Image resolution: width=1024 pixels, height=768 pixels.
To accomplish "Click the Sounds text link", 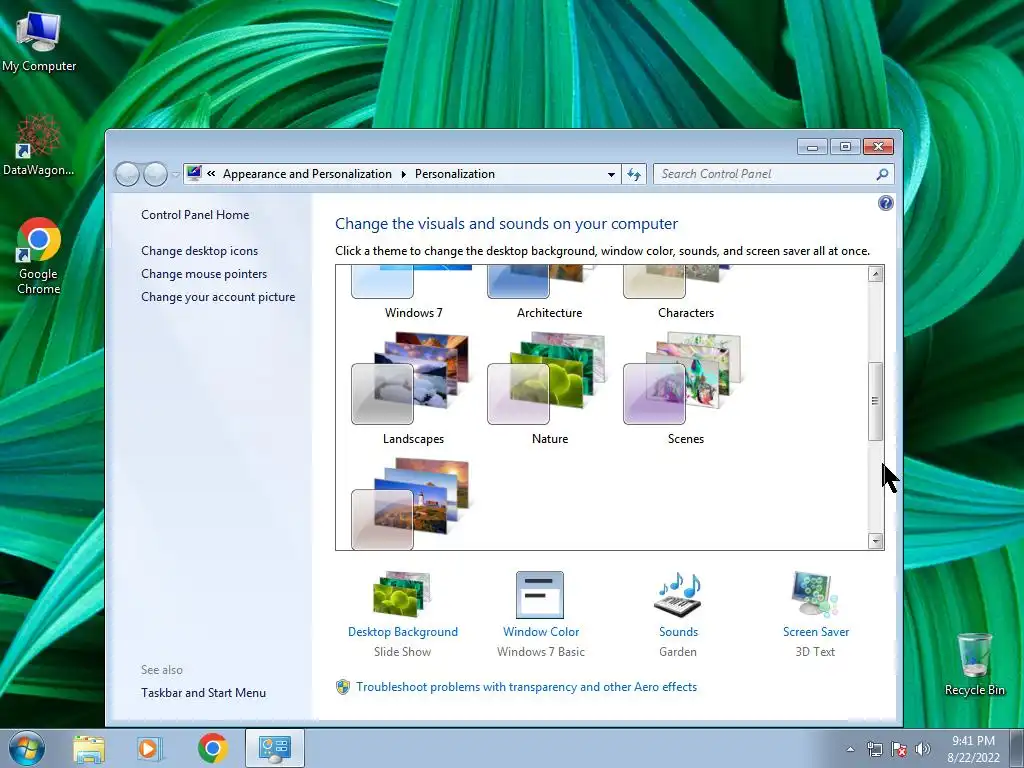I will pyautogui.click(x=679, y=632).
